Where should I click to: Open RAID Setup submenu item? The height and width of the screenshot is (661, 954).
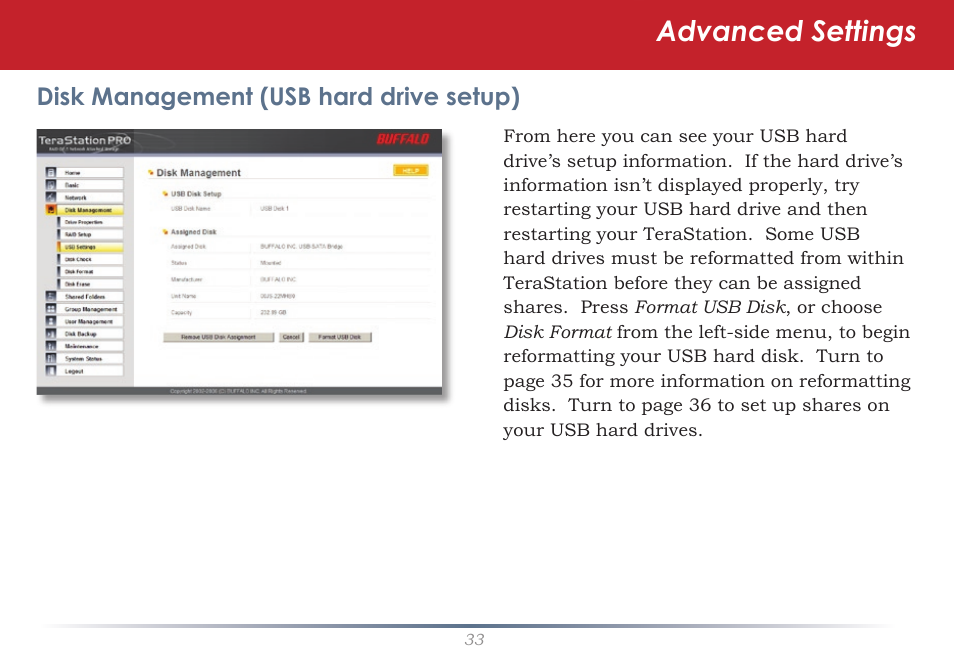coord(91,234)
